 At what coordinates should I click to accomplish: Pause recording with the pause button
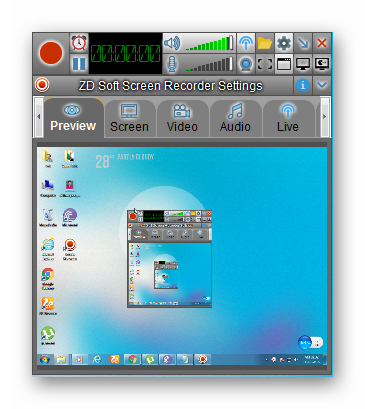(x=79, y=64)
